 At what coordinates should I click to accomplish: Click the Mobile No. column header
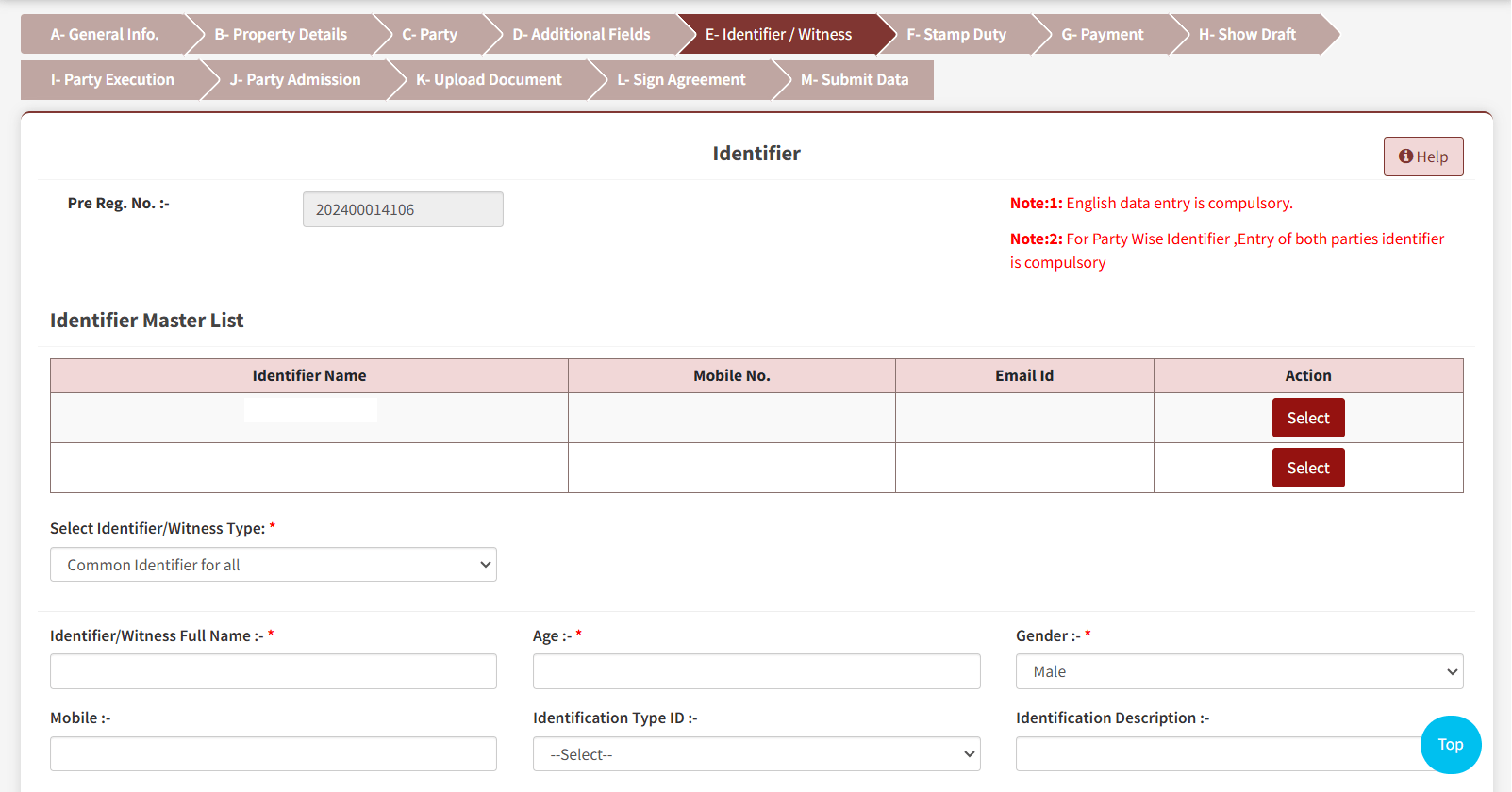(732, 375)
